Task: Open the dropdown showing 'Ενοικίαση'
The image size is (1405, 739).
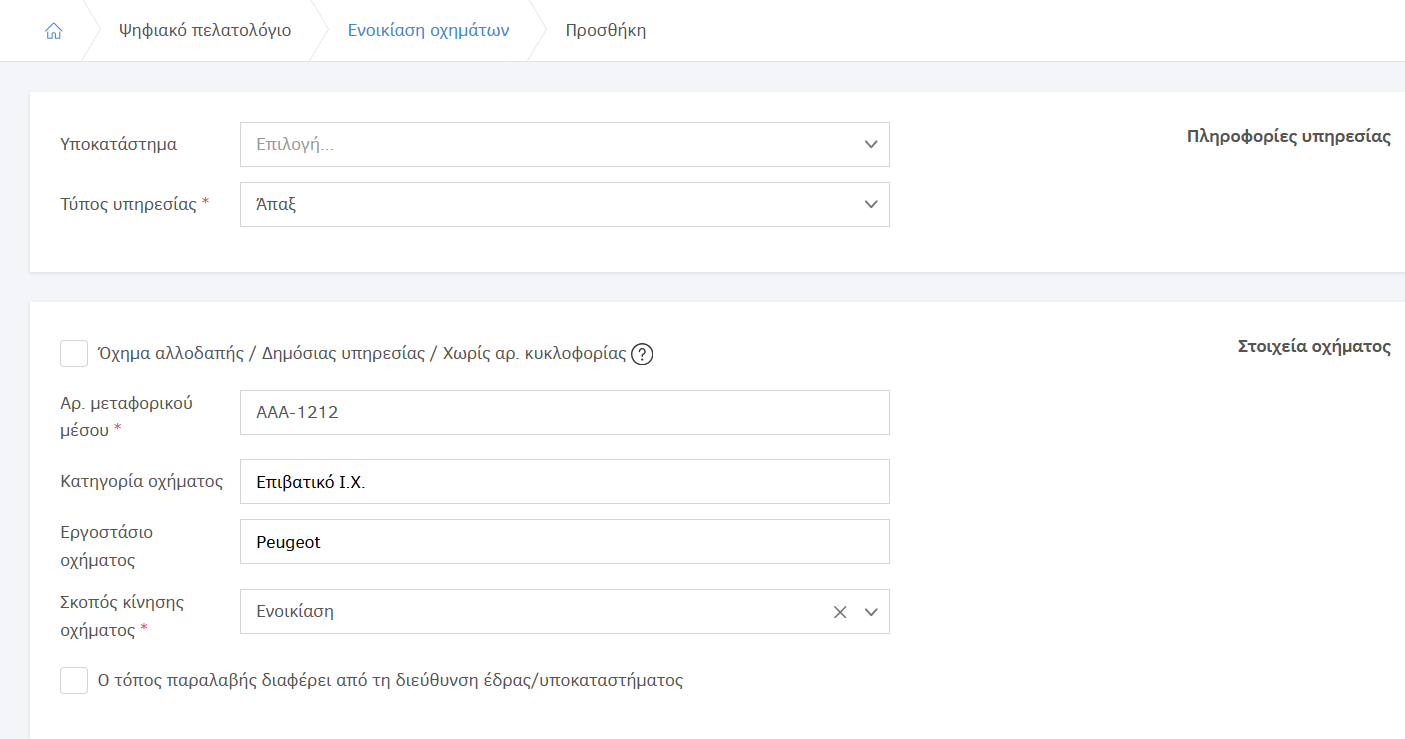Action: click(530, 612)
